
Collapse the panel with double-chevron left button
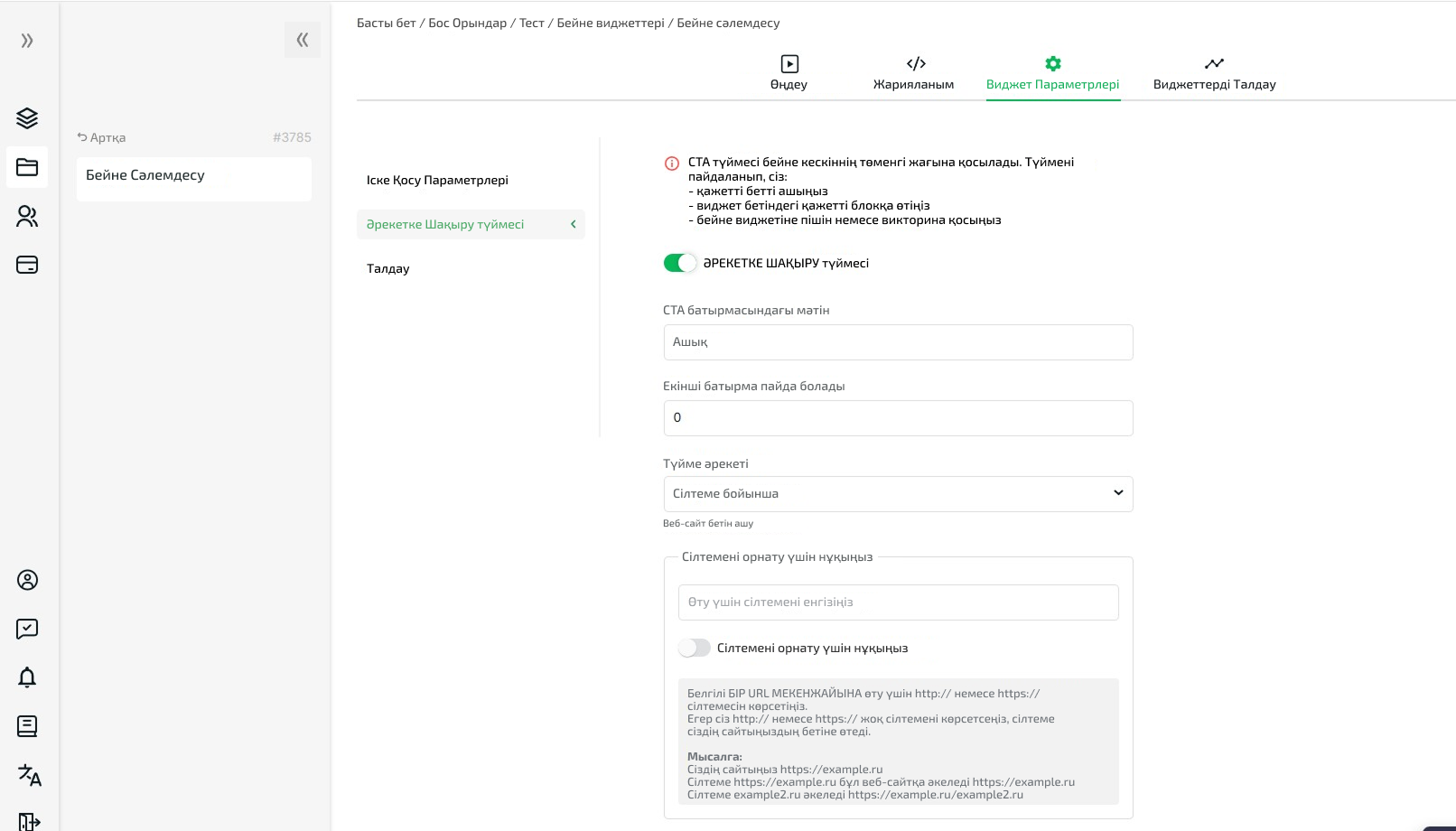click(302, 40)
